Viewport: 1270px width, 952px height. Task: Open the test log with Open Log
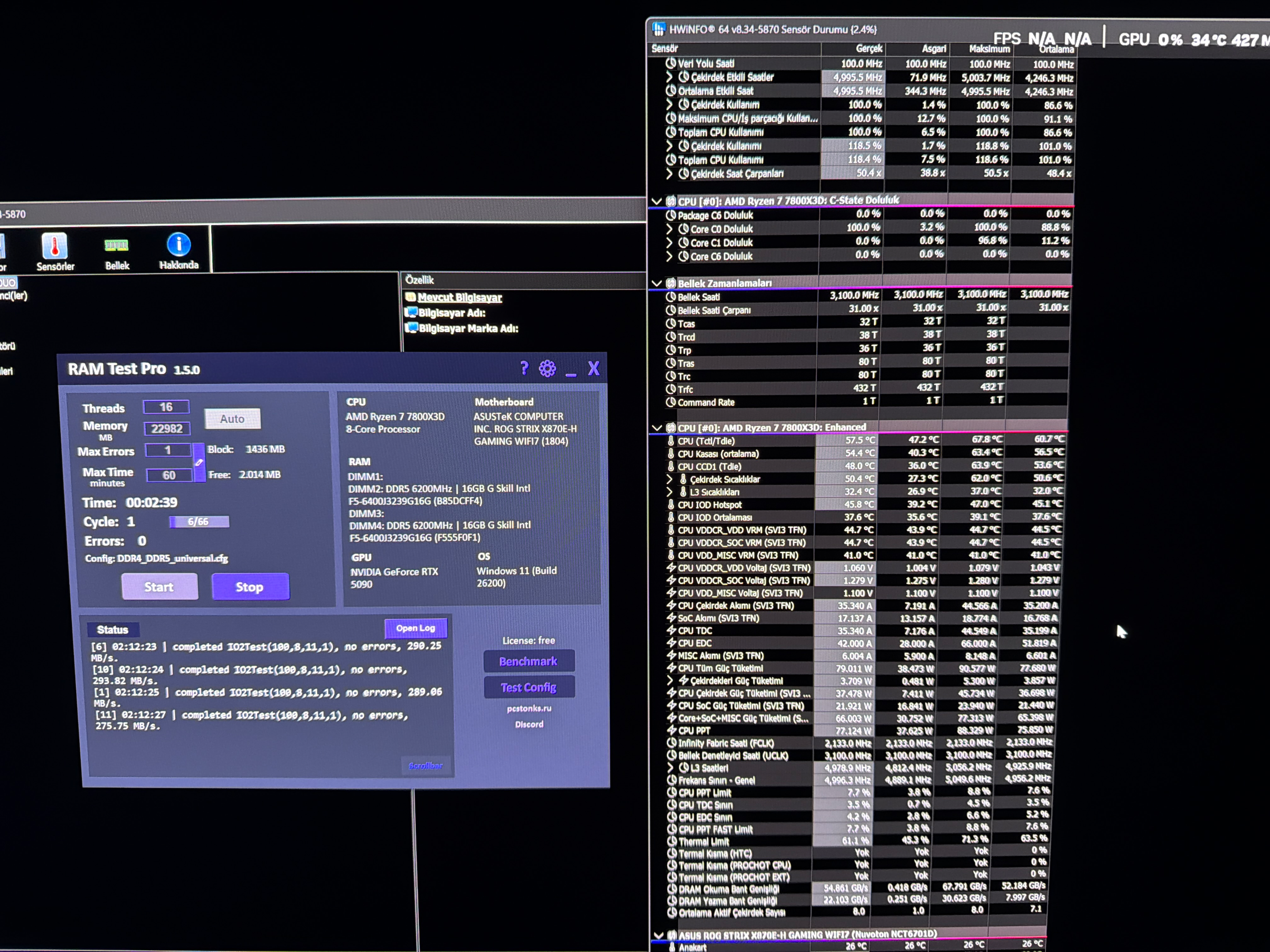[416, 628]
